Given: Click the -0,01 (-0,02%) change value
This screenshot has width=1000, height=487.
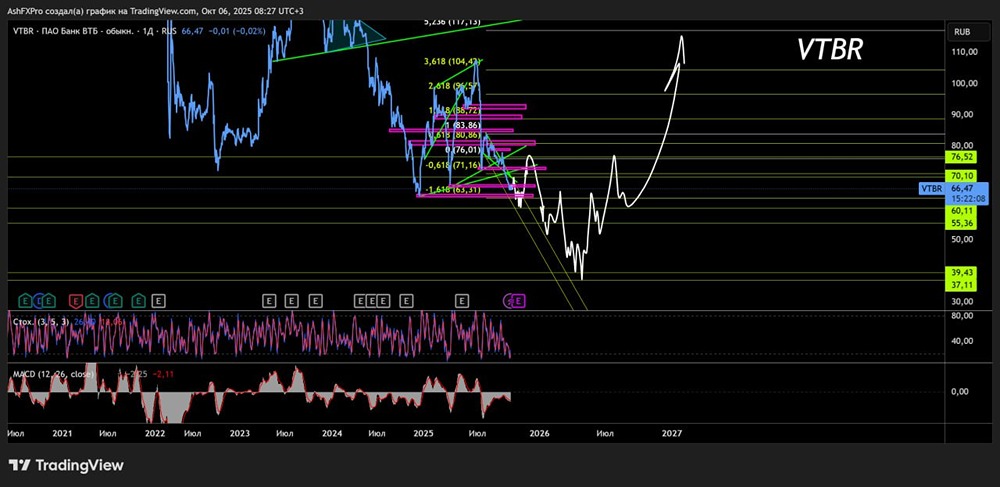Looking at the screenshot, I should [x=237, y=30].
